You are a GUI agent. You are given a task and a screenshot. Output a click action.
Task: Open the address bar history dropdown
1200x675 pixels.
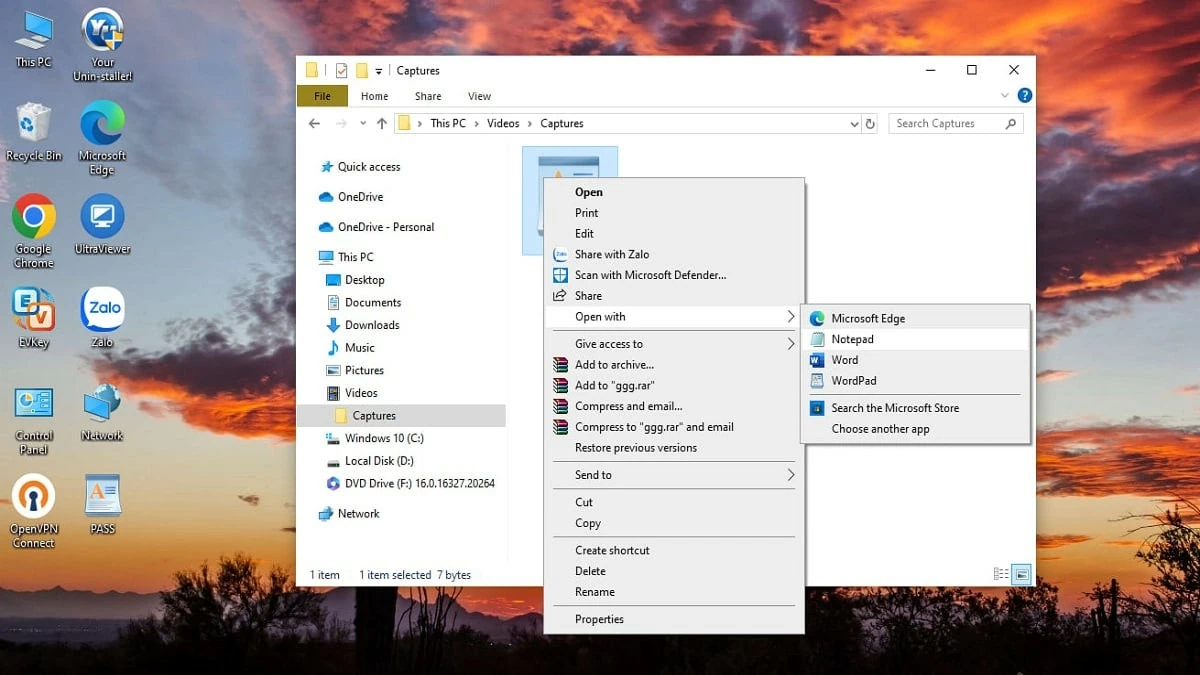[x=853, y=123]
